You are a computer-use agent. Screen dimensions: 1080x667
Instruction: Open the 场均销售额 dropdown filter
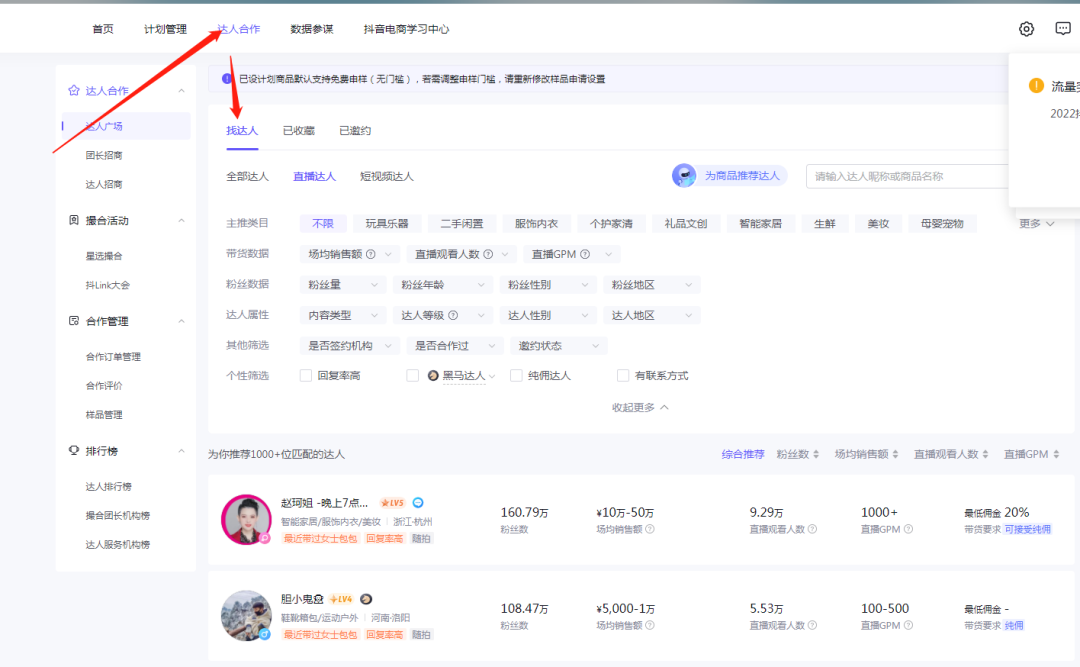(350, 254)
